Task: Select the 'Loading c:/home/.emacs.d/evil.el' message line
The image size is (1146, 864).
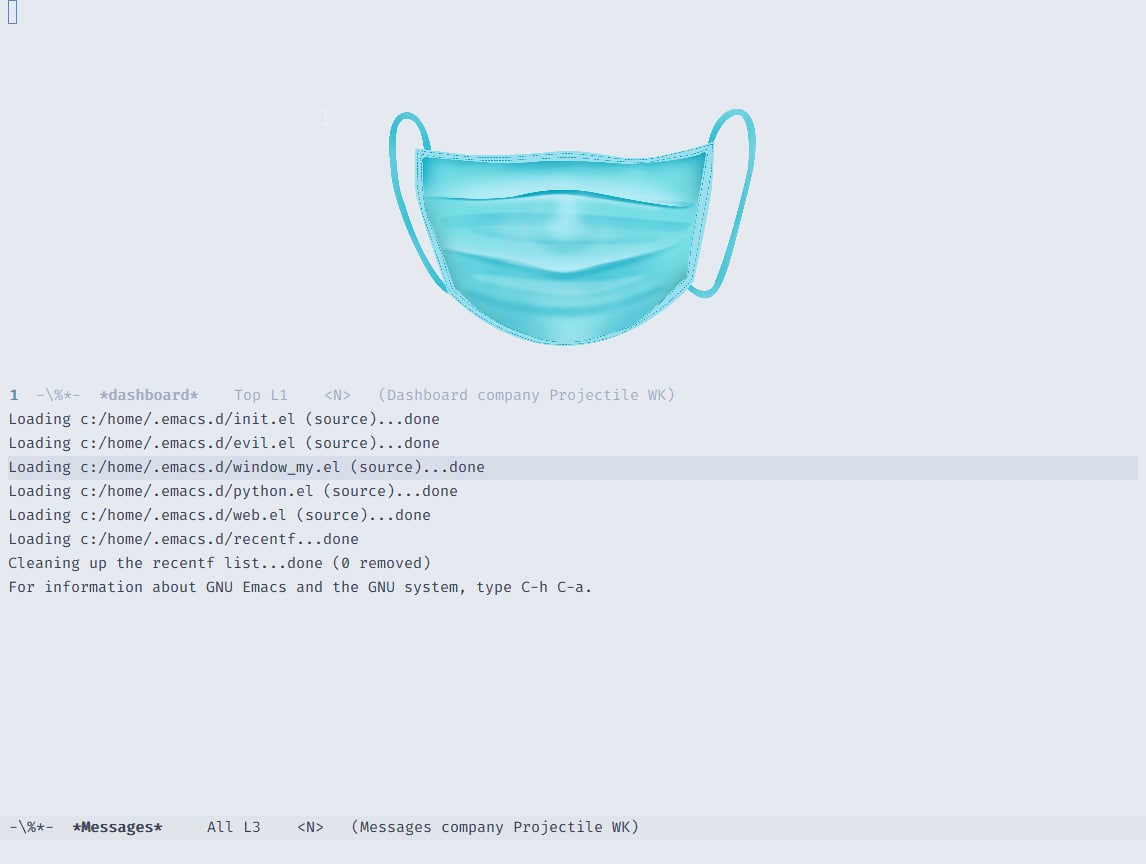Action: tap(224, 444)
